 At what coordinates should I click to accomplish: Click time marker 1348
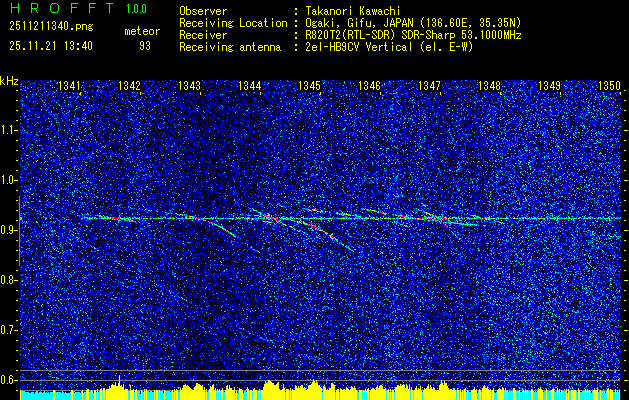490,86
